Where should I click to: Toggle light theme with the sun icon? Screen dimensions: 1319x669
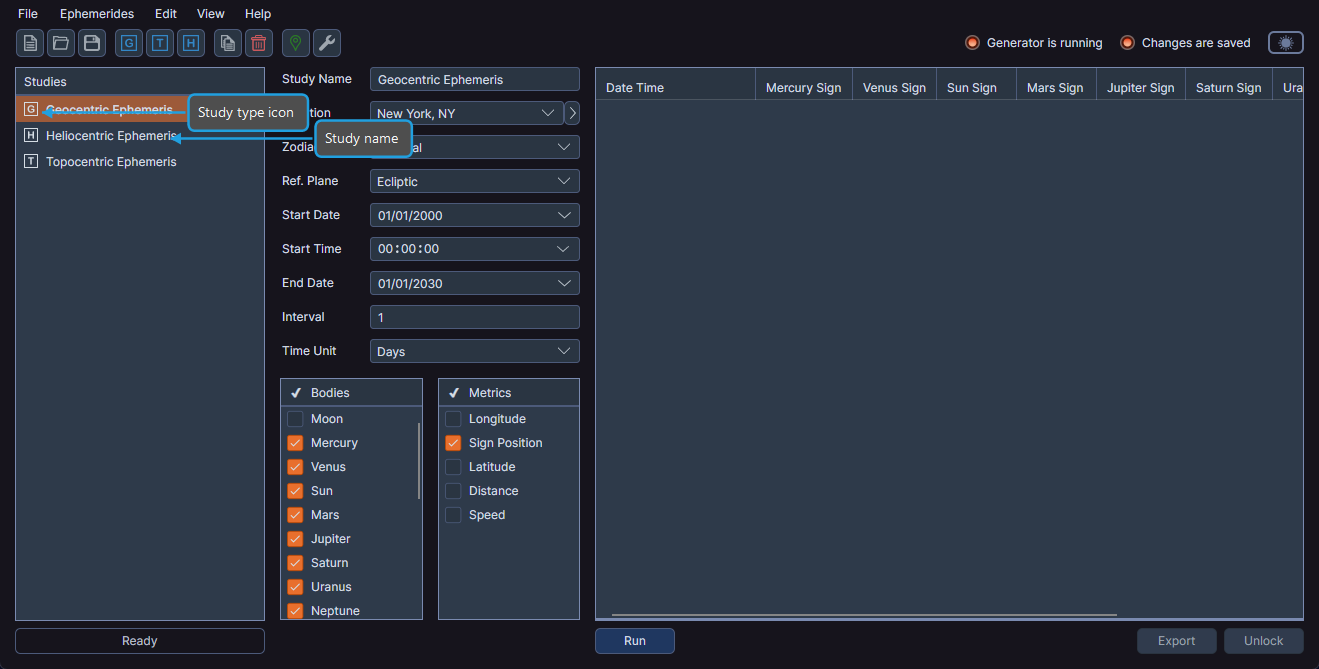click(1285, 43)
